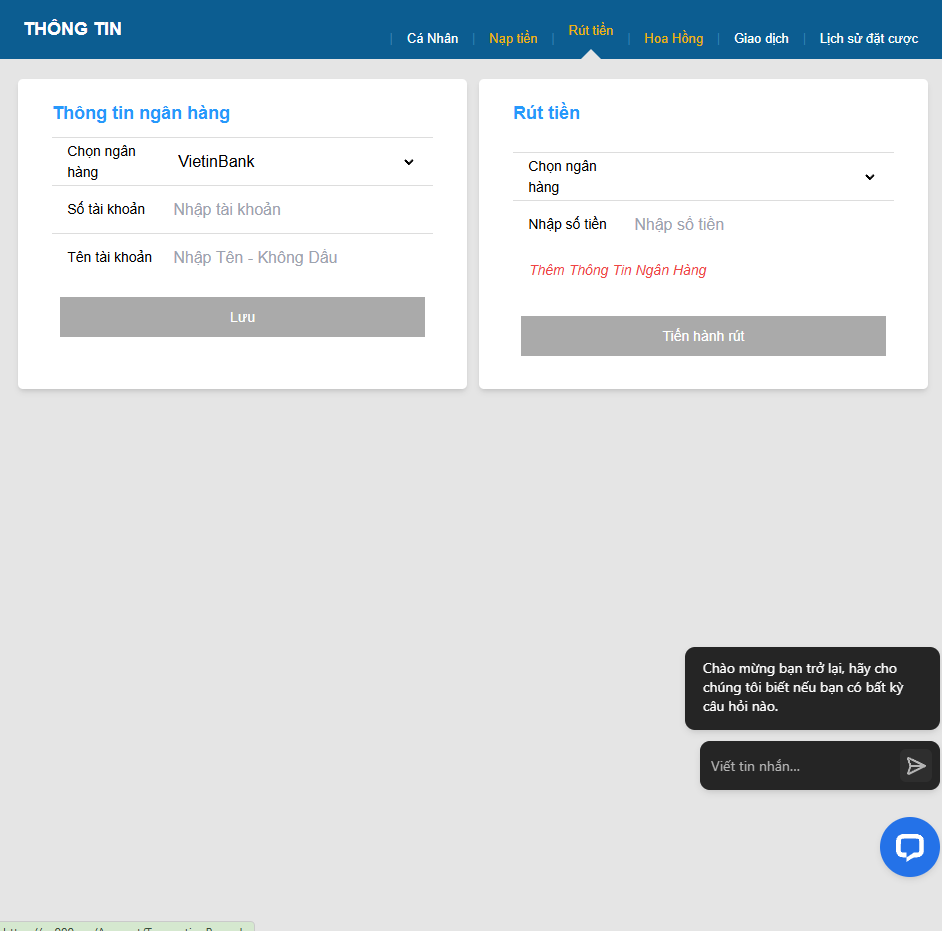942x931 pixels.
Task: Click the Viết tin nhắn chat box
Action: pyautogui.click(x=798, y=766)
